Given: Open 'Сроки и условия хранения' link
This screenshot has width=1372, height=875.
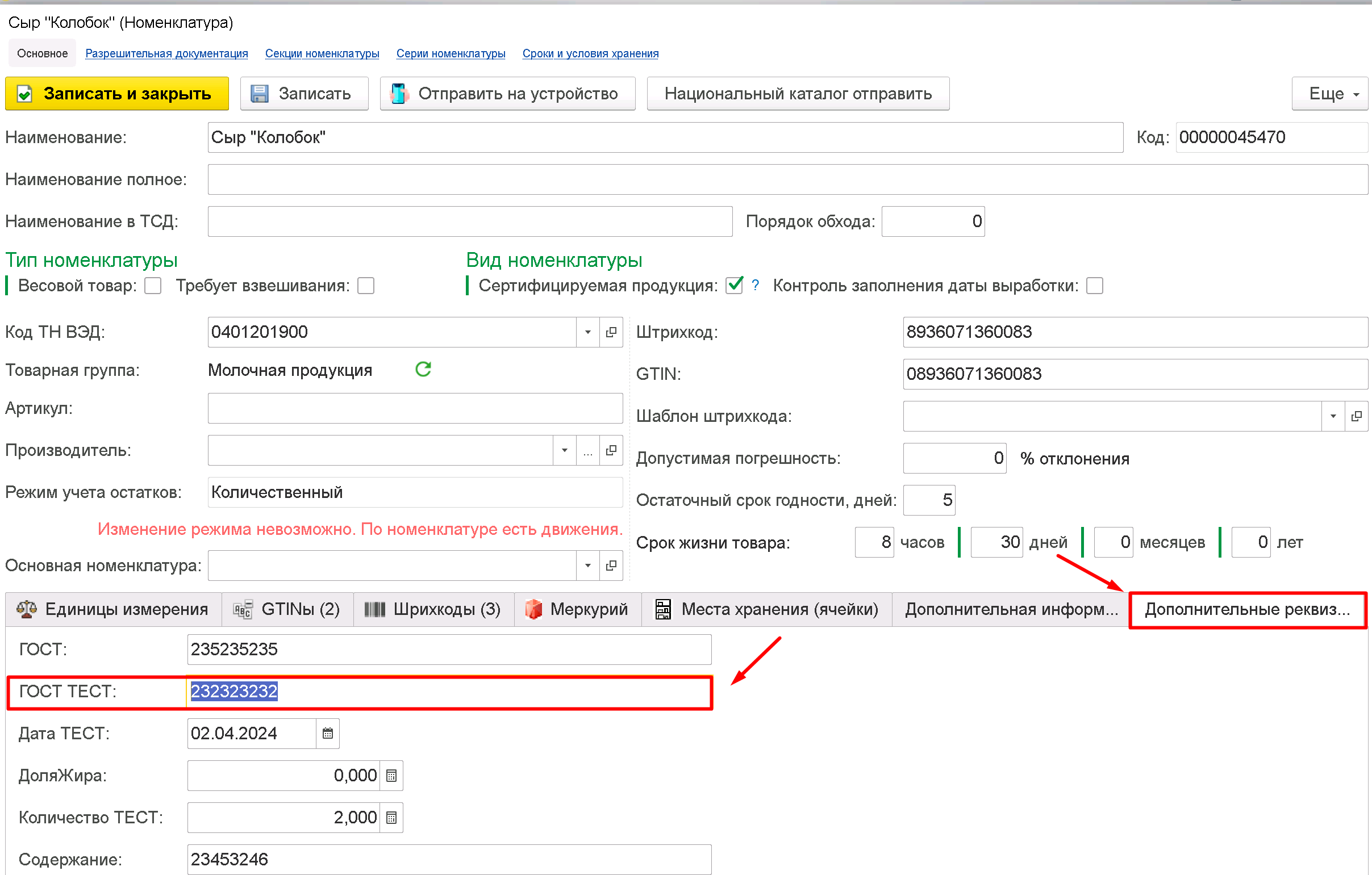Looking at the screenshot, I should (x=590, y=53).
